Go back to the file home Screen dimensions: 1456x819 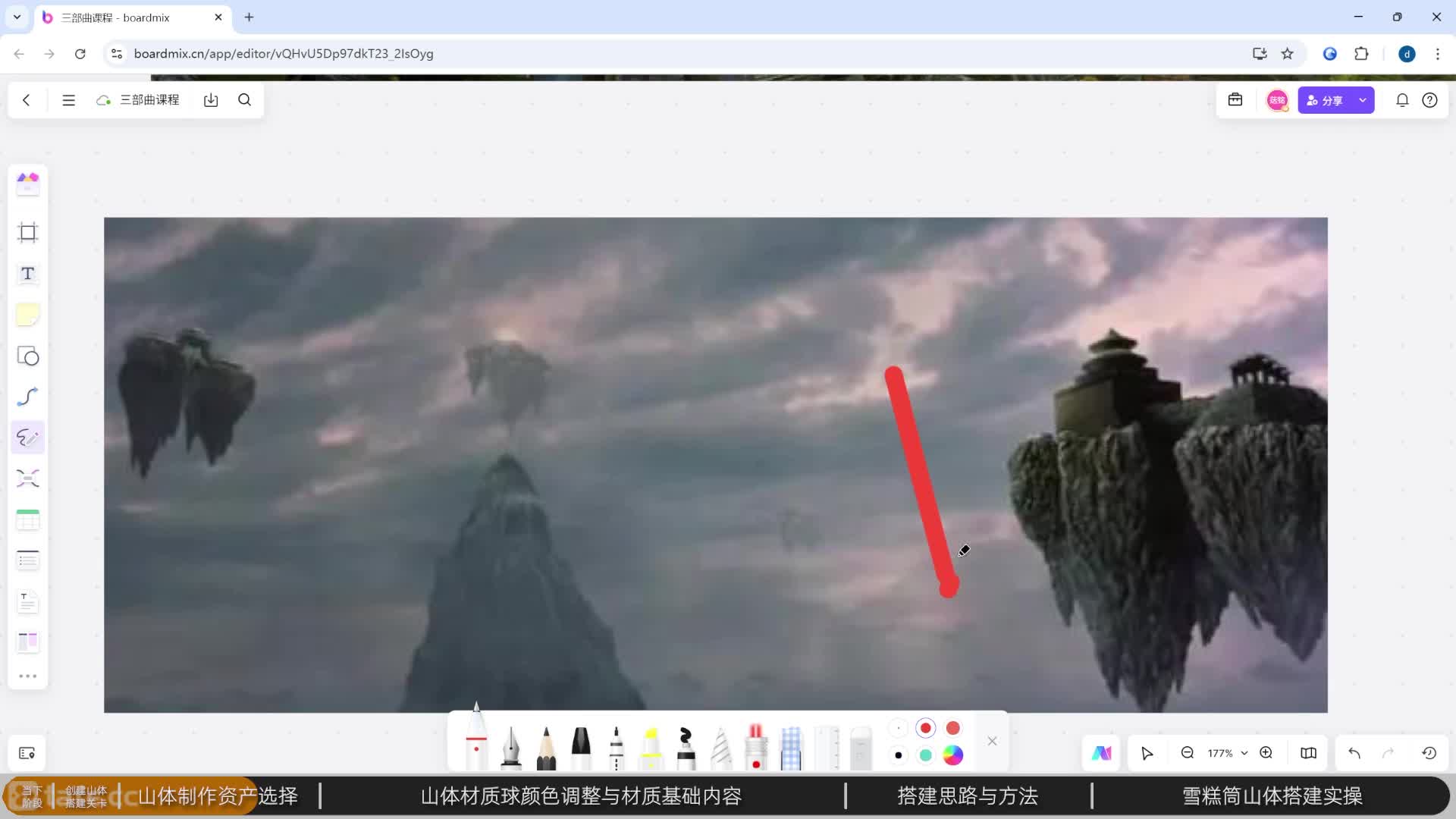click(x=27, y=100)
